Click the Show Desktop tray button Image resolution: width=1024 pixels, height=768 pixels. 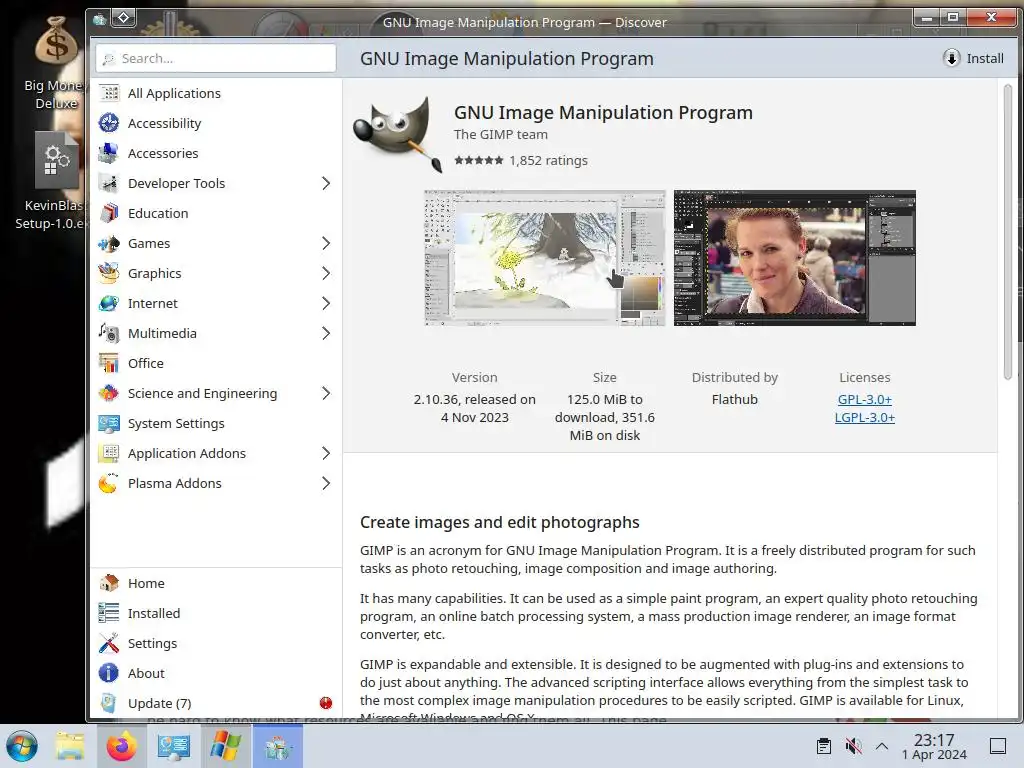(x=998, y=746)
